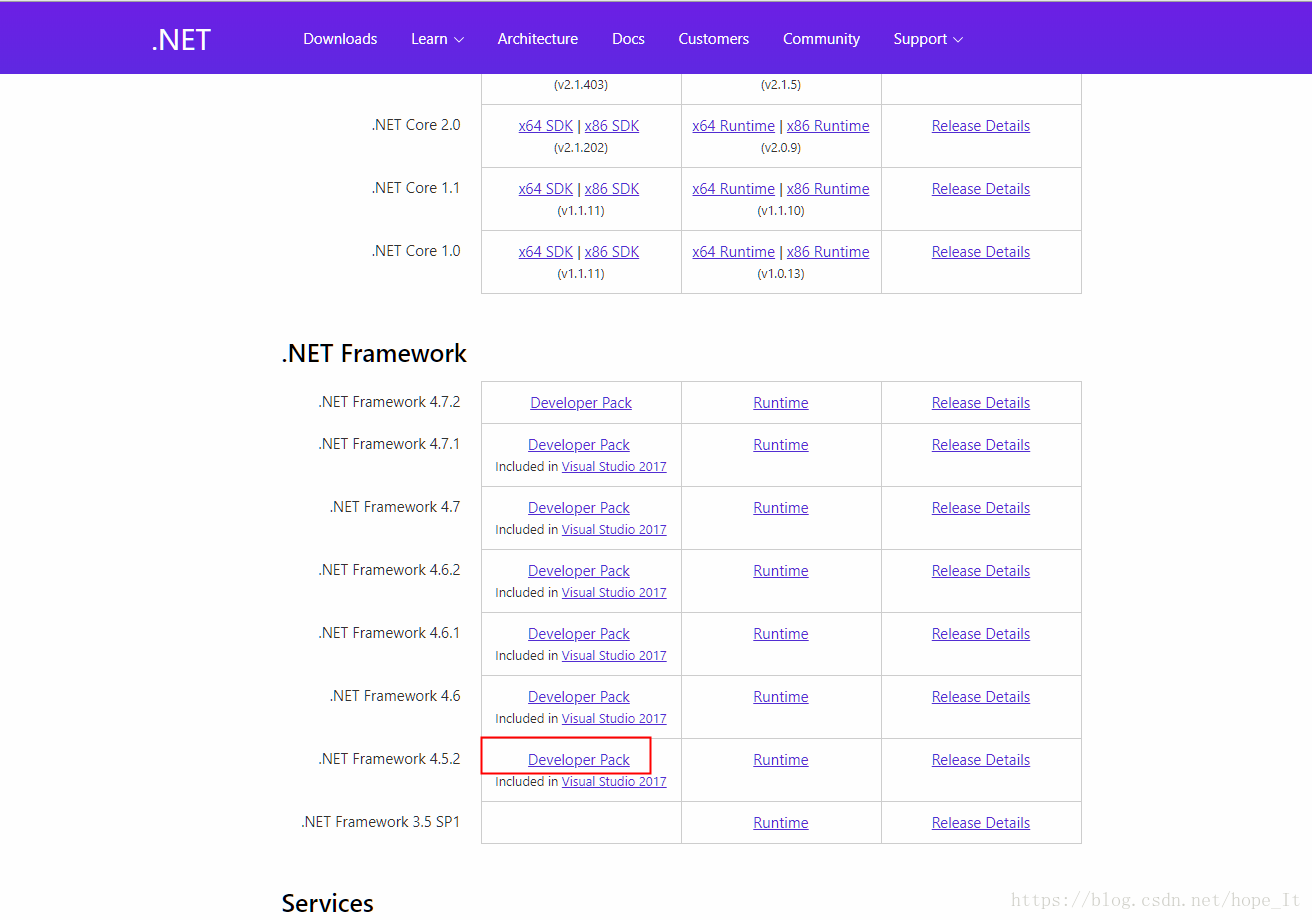Screen dimensions: 1312x920
Task: Download .NET Framework 4.7.2 Developer Pack
Action: [581, 403]
